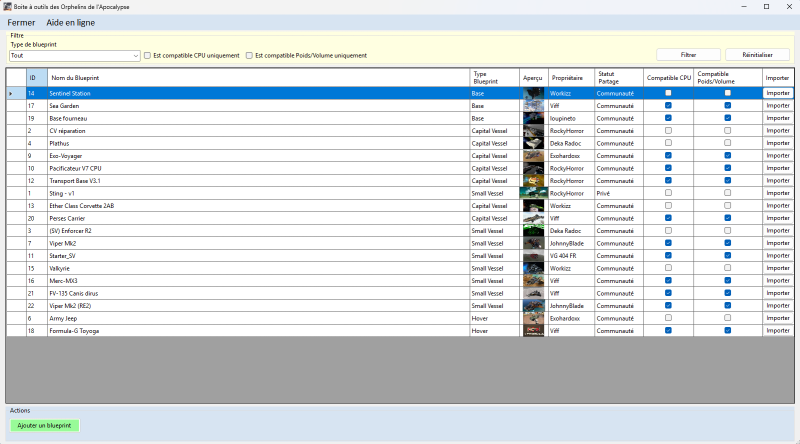Toggle Compatible Poids/Volume for Sentinel Station
The width and height of the screenshot is (800, 444).
click(728, 93)
